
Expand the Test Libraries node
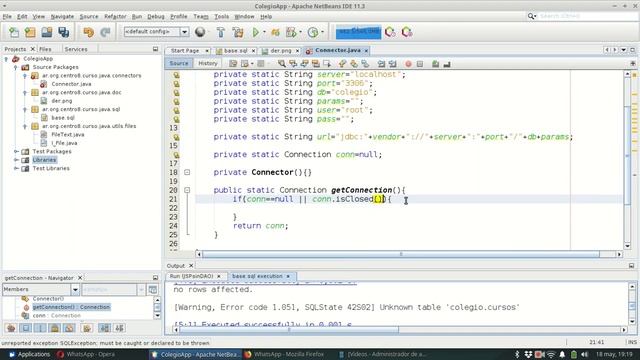16,168
